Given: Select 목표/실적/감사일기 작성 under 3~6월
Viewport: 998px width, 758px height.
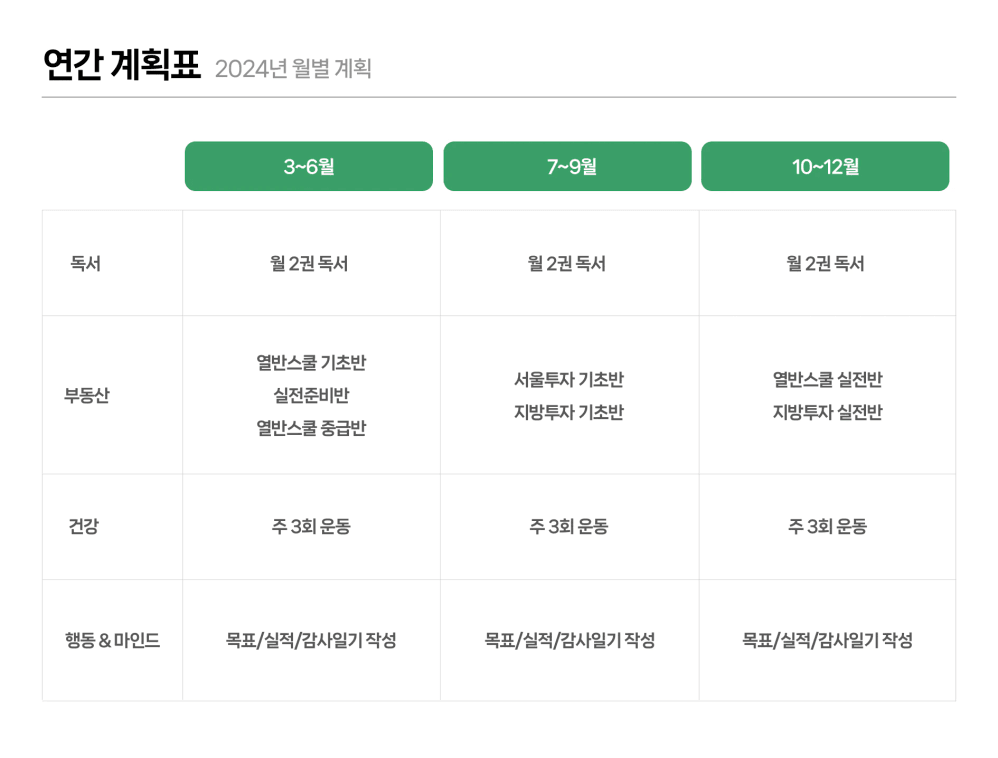Looking at the screenshot, I should [x=311, y=640].
